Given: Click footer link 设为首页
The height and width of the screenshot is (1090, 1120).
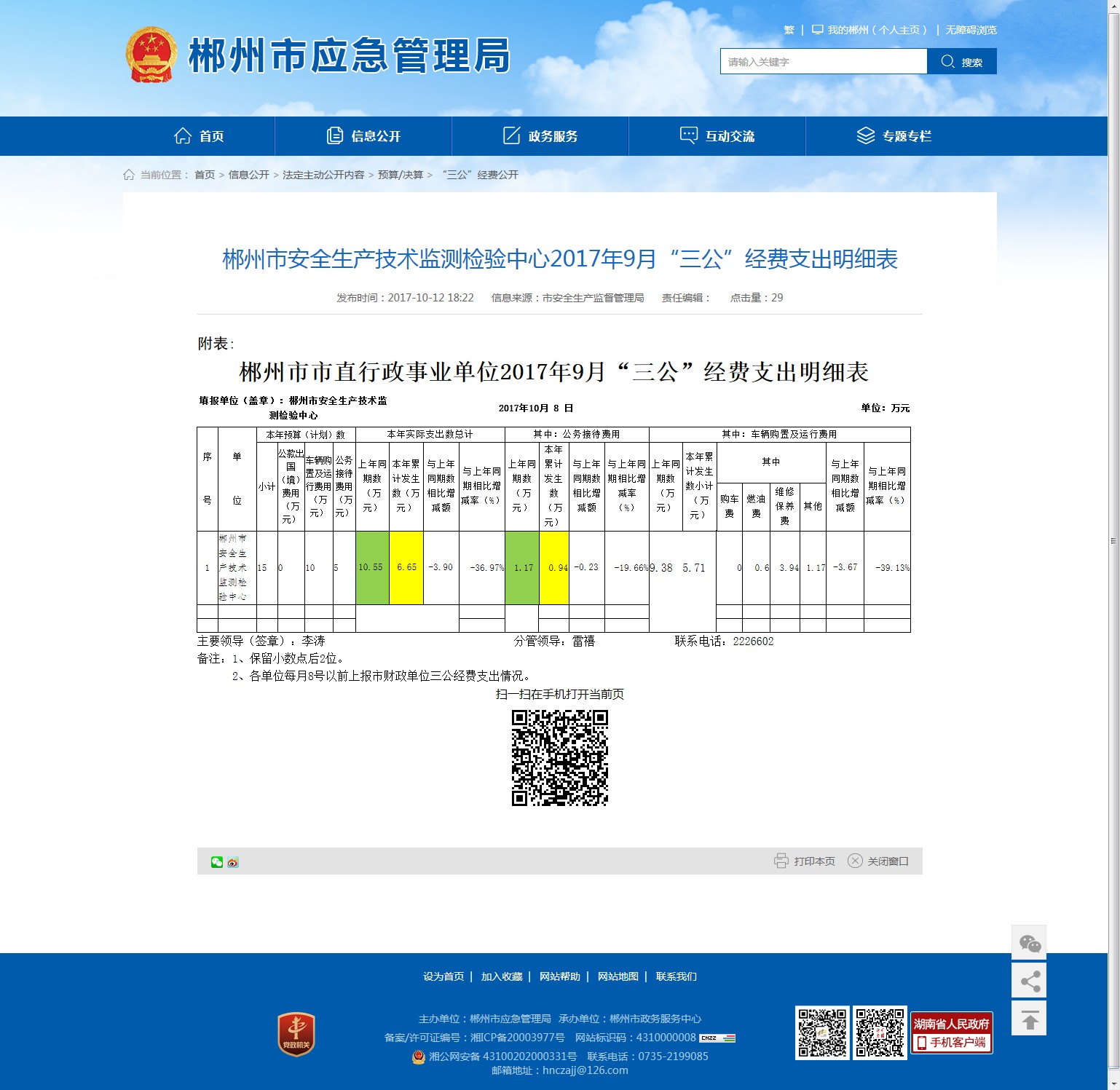Looking at the screenshot, I should pos(443,976).
